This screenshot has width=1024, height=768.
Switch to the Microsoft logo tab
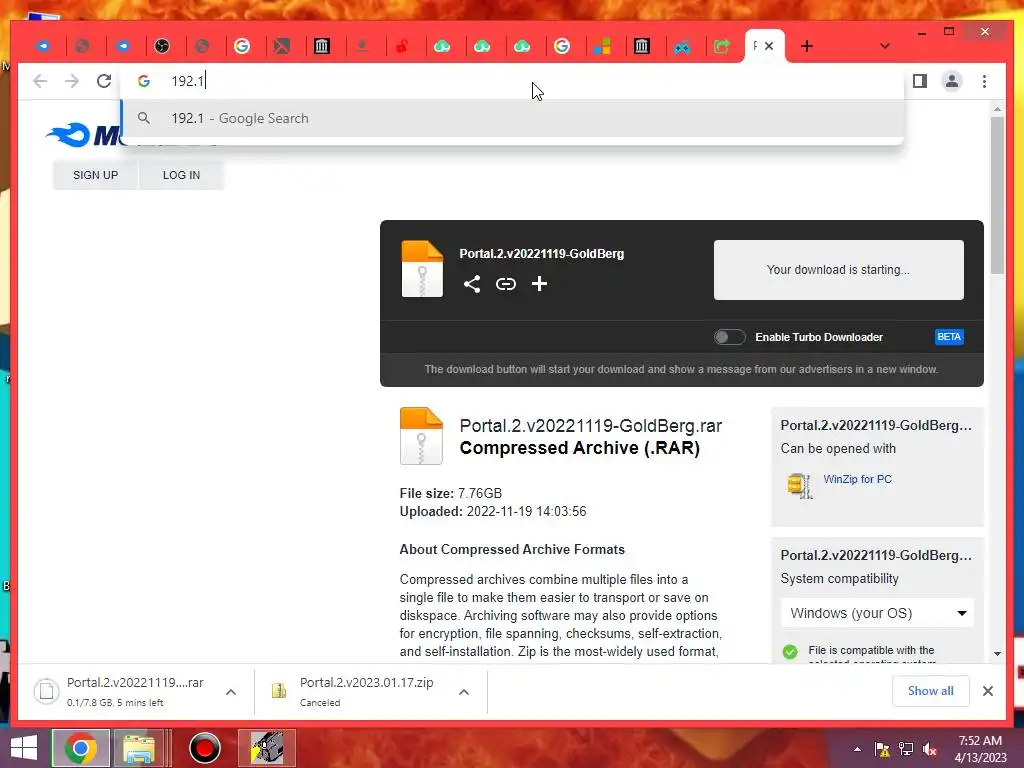[x=601, y=46]
